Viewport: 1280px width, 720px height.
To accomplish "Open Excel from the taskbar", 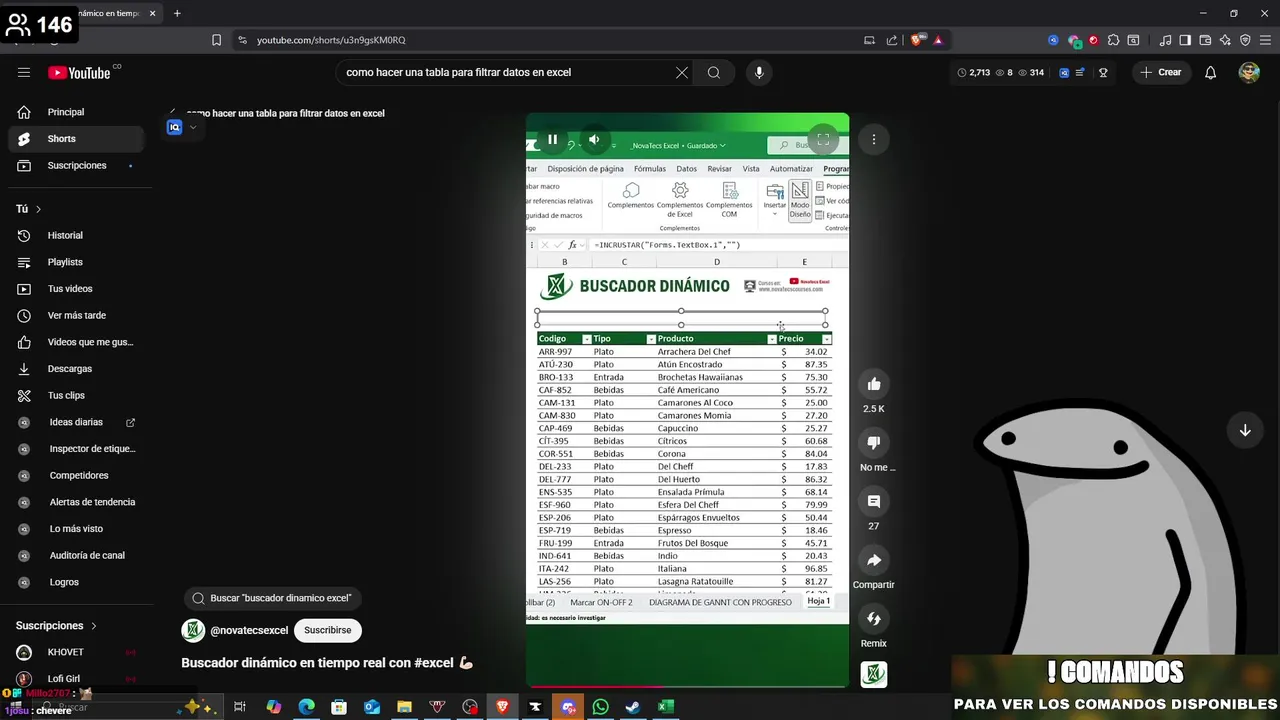I will 665,707.
